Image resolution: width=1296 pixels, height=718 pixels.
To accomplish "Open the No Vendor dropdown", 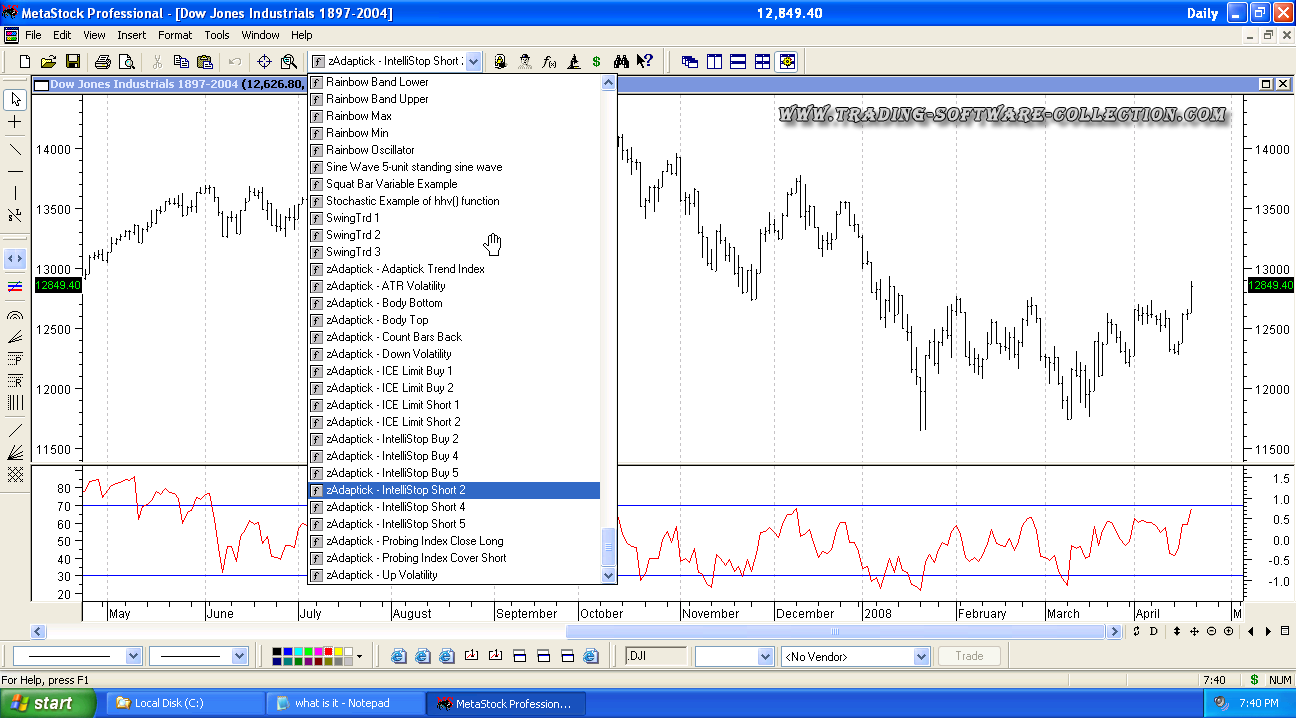I will tap(921, 657).
